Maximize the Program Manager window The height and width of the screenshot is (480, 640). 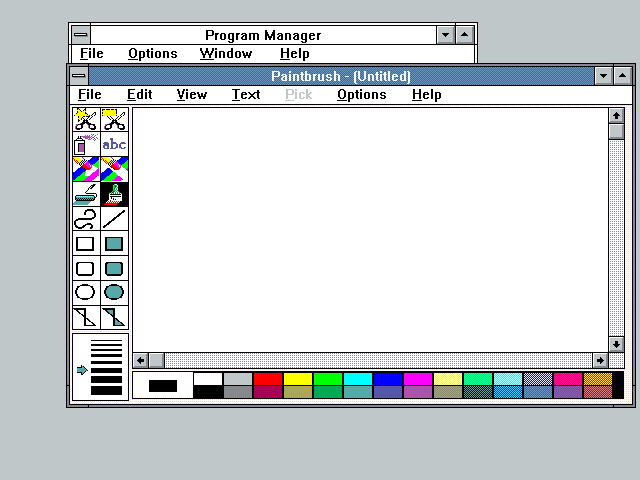[464, 35]
